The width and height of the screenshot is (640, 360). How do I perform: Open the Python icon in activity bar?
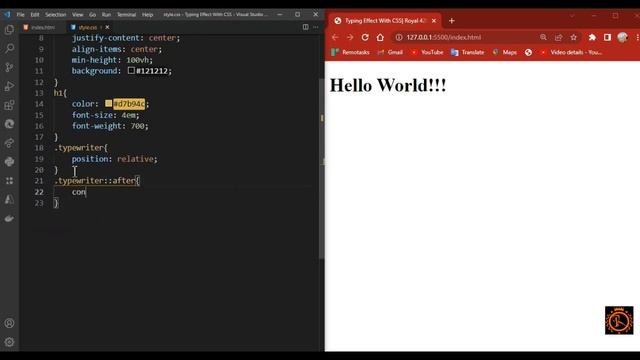click(x=9, y=162)
